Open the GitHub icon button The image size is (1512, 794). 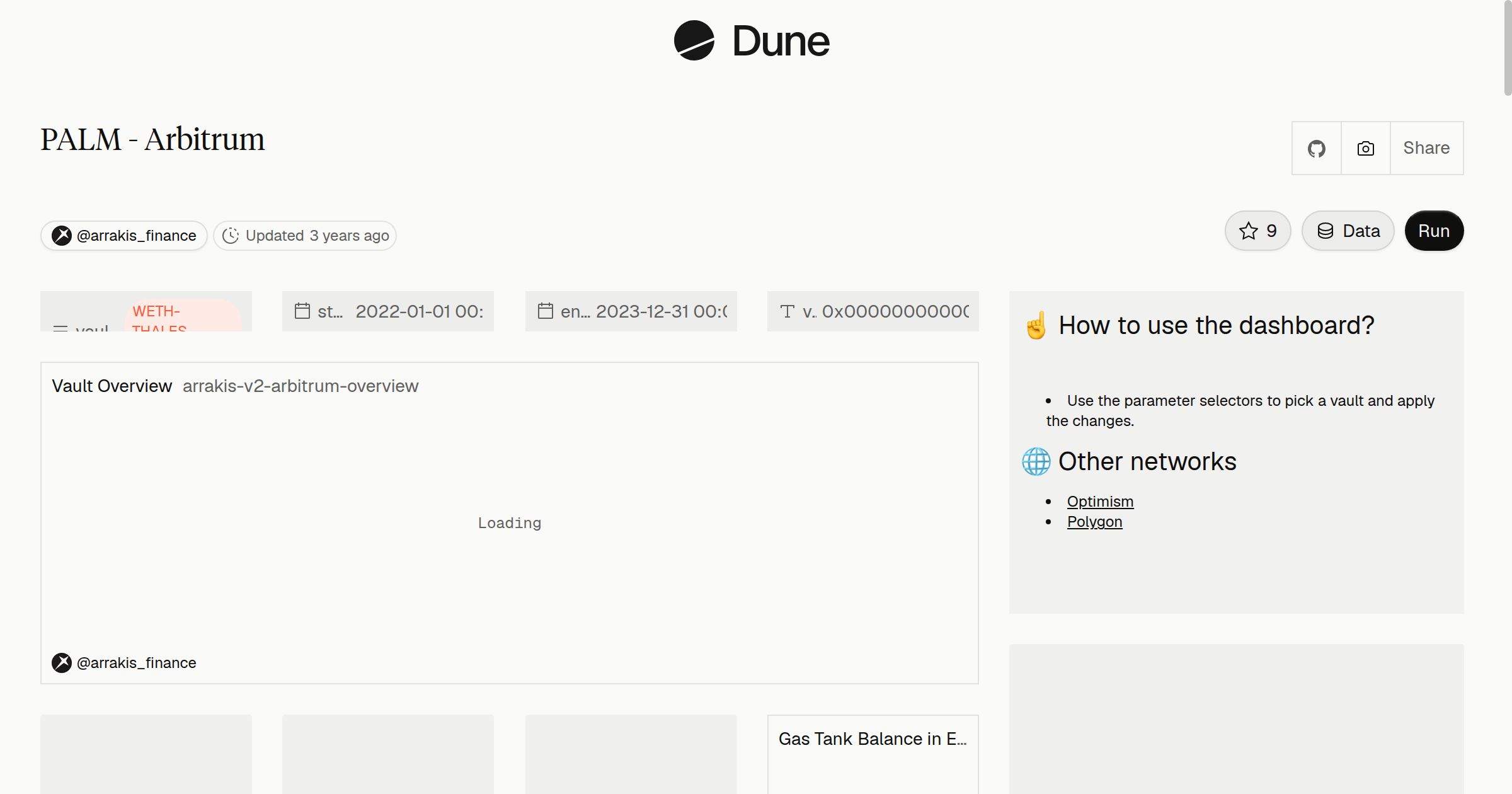tap(1316, 148)
